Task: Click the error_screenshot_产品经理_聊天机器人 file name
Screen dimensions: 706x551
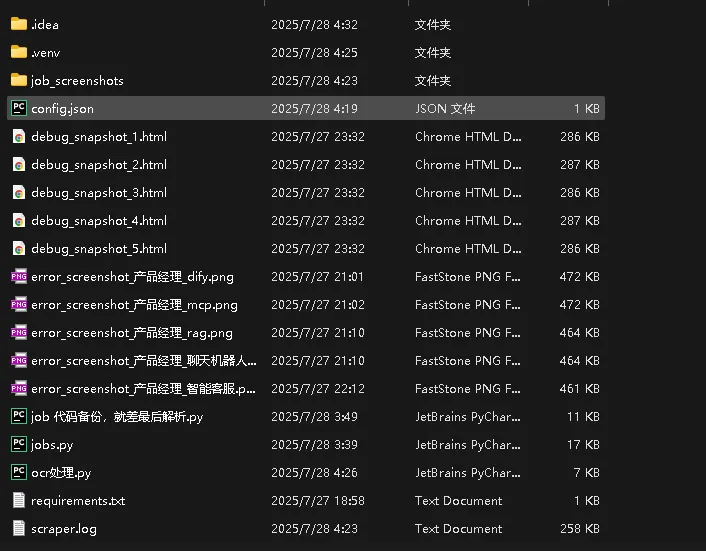Action: [x=144, y=360]
